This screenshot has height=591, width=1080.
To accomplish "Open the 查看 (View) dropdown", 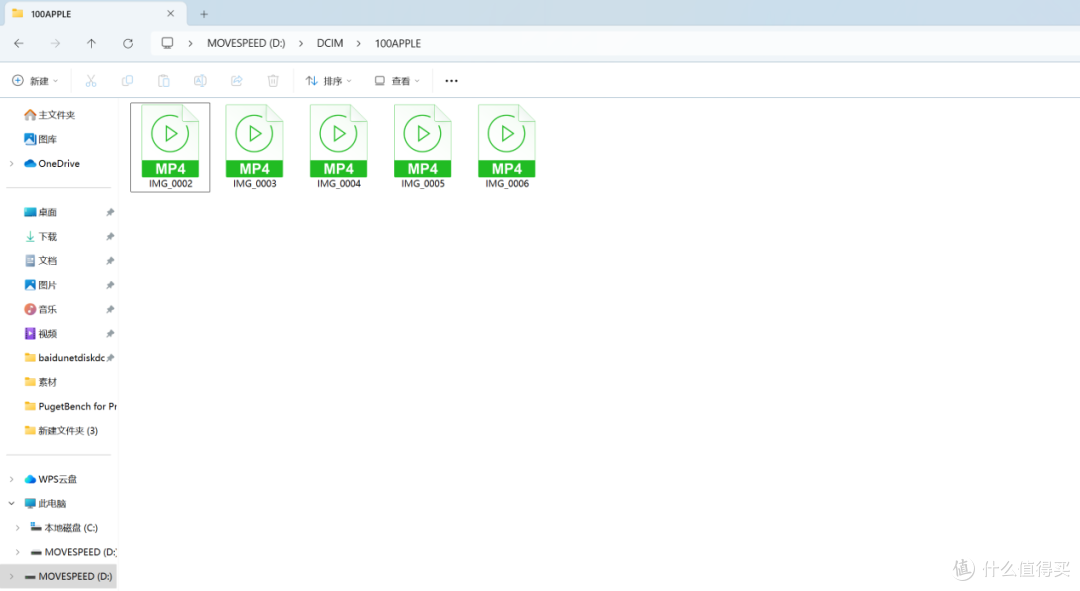I will (397, 81).
